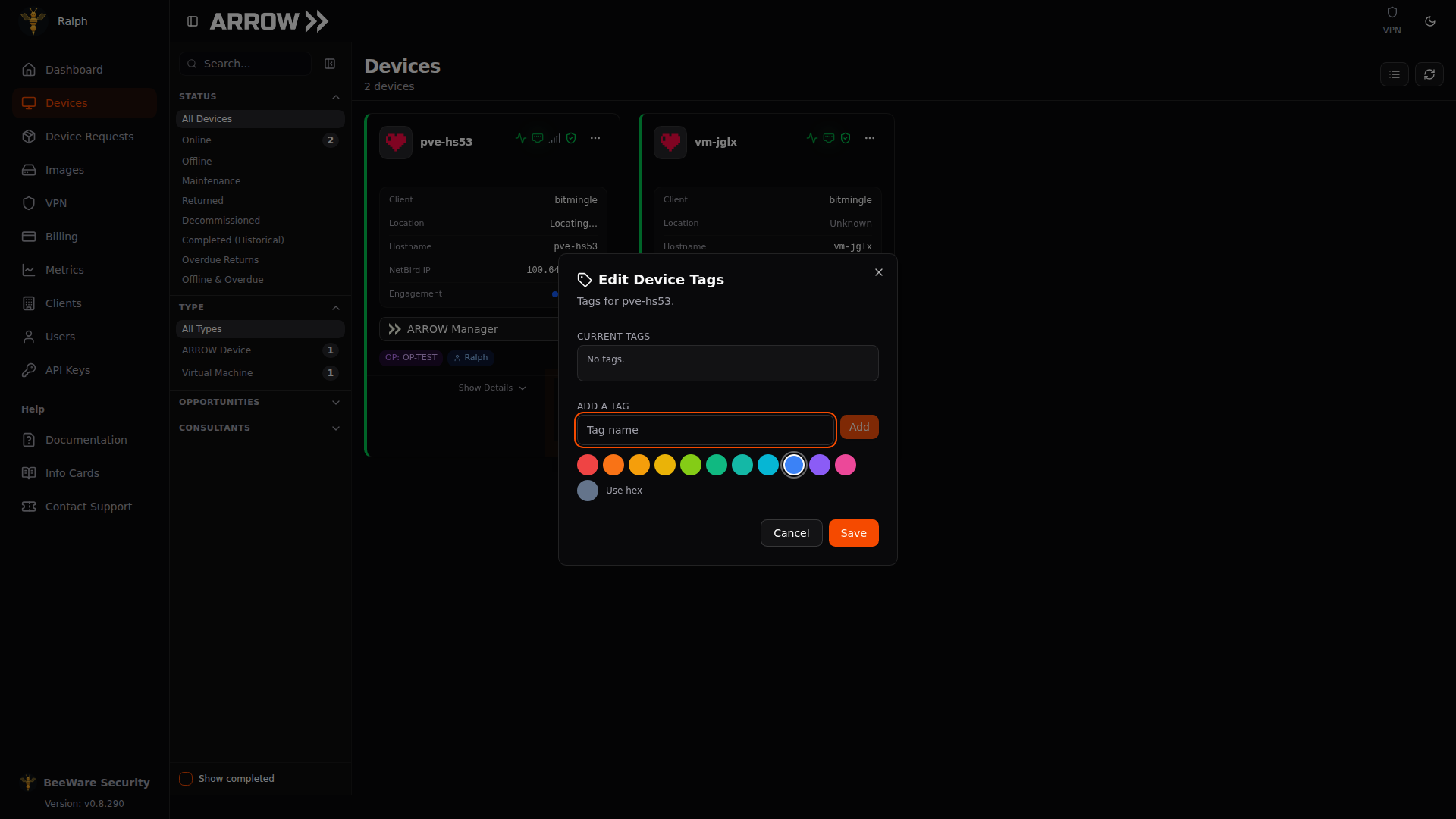Toggle dark mode moon icon
The width and height of the screenshot is (1456, 819).
[x=1430, y=21]
